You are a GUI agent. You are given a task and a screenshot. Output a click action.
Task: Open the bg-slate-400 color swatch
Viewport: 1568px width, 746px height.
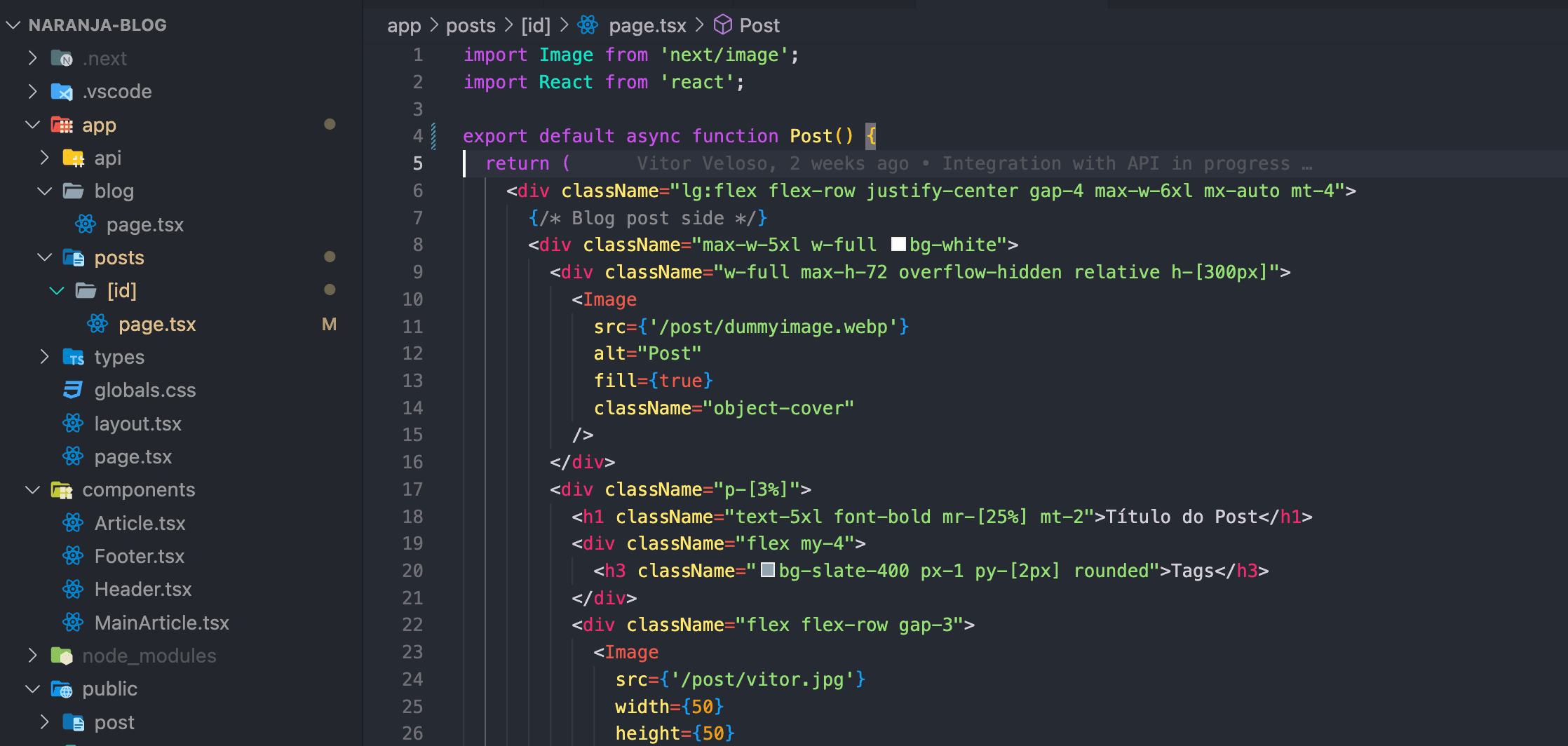pos(767,570)
